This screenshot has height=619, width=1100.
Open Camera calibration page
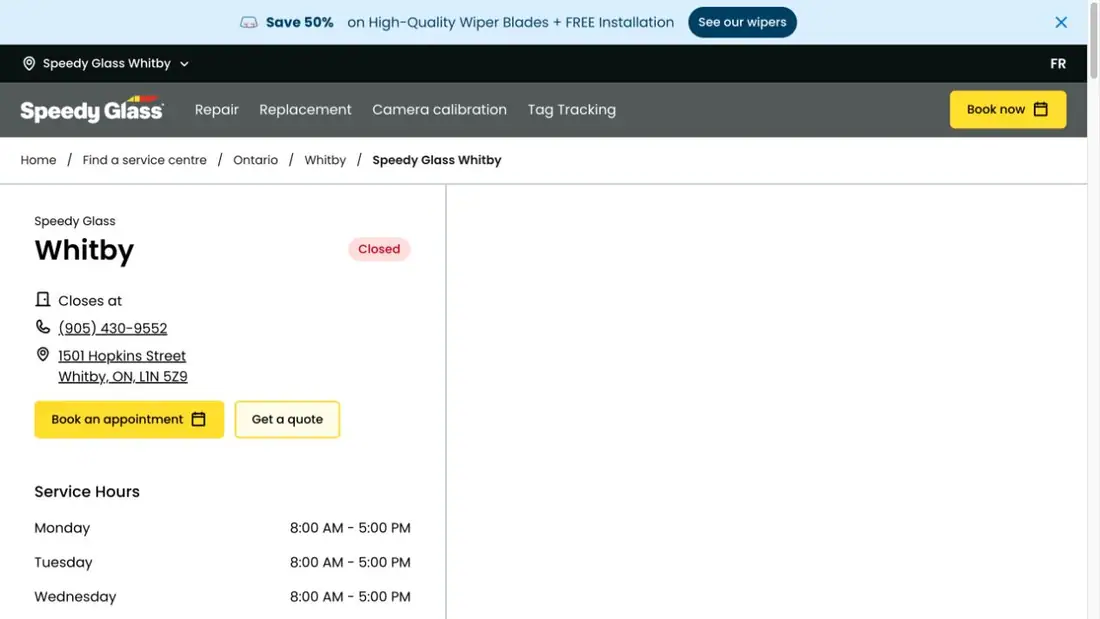pyautogui.click(x=439, y=109)
